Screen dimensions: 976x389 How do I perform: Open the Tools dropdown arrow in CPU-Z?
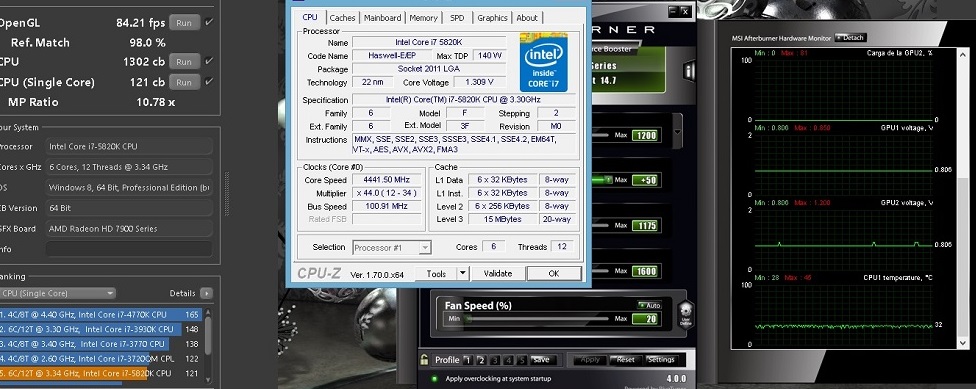click(462, 273)
